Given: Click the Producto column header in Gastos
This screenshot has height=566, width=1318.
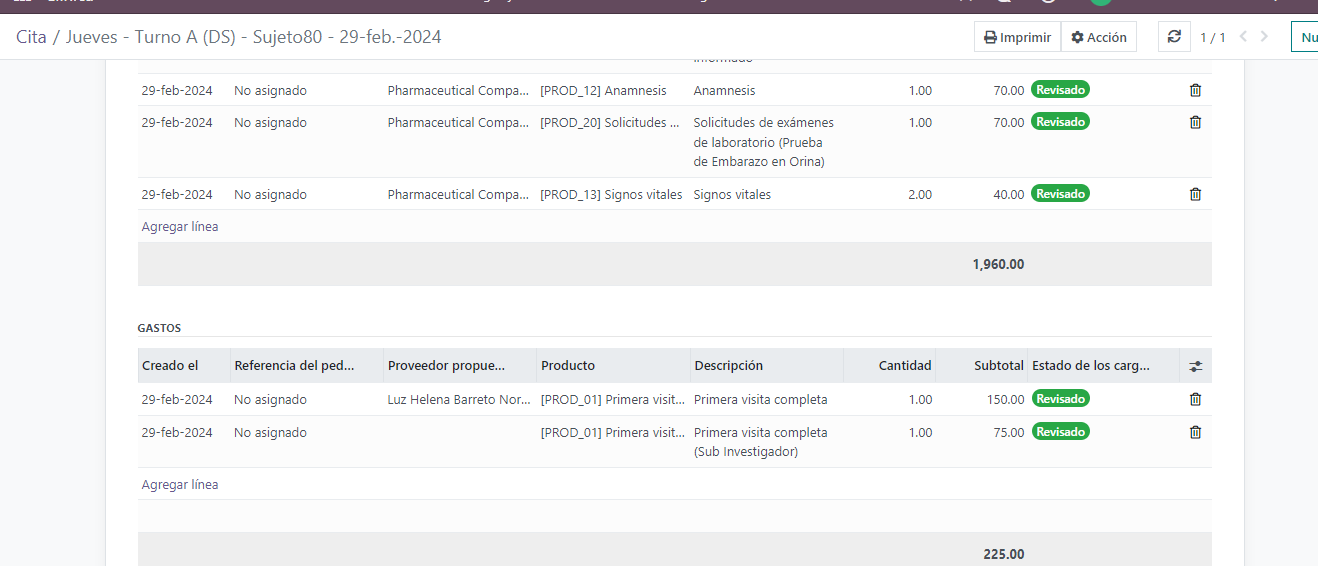Looking at the screenshot, I should (x=568, y=366).
